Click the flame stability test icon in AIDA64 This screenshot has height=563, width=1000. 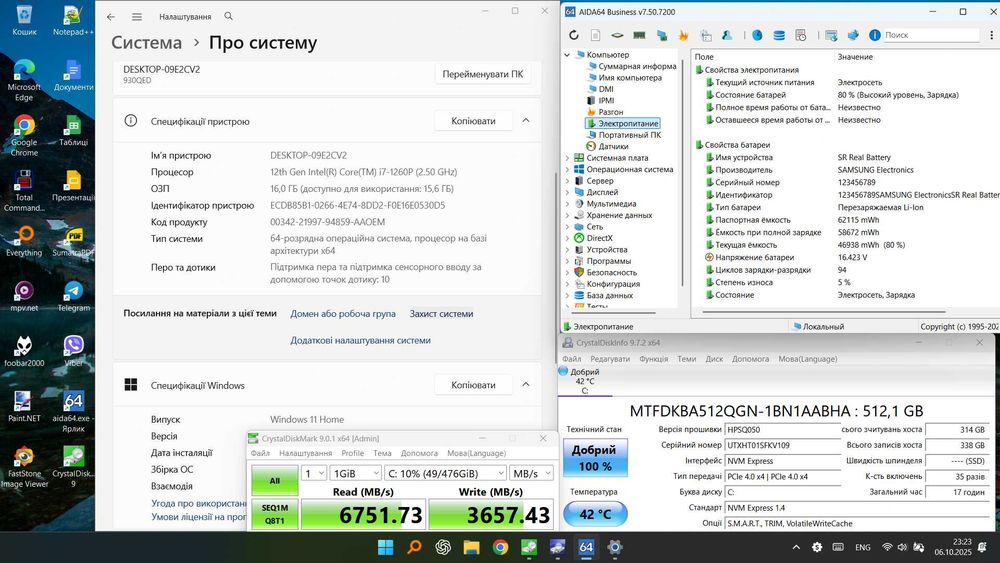click(684, 35)
